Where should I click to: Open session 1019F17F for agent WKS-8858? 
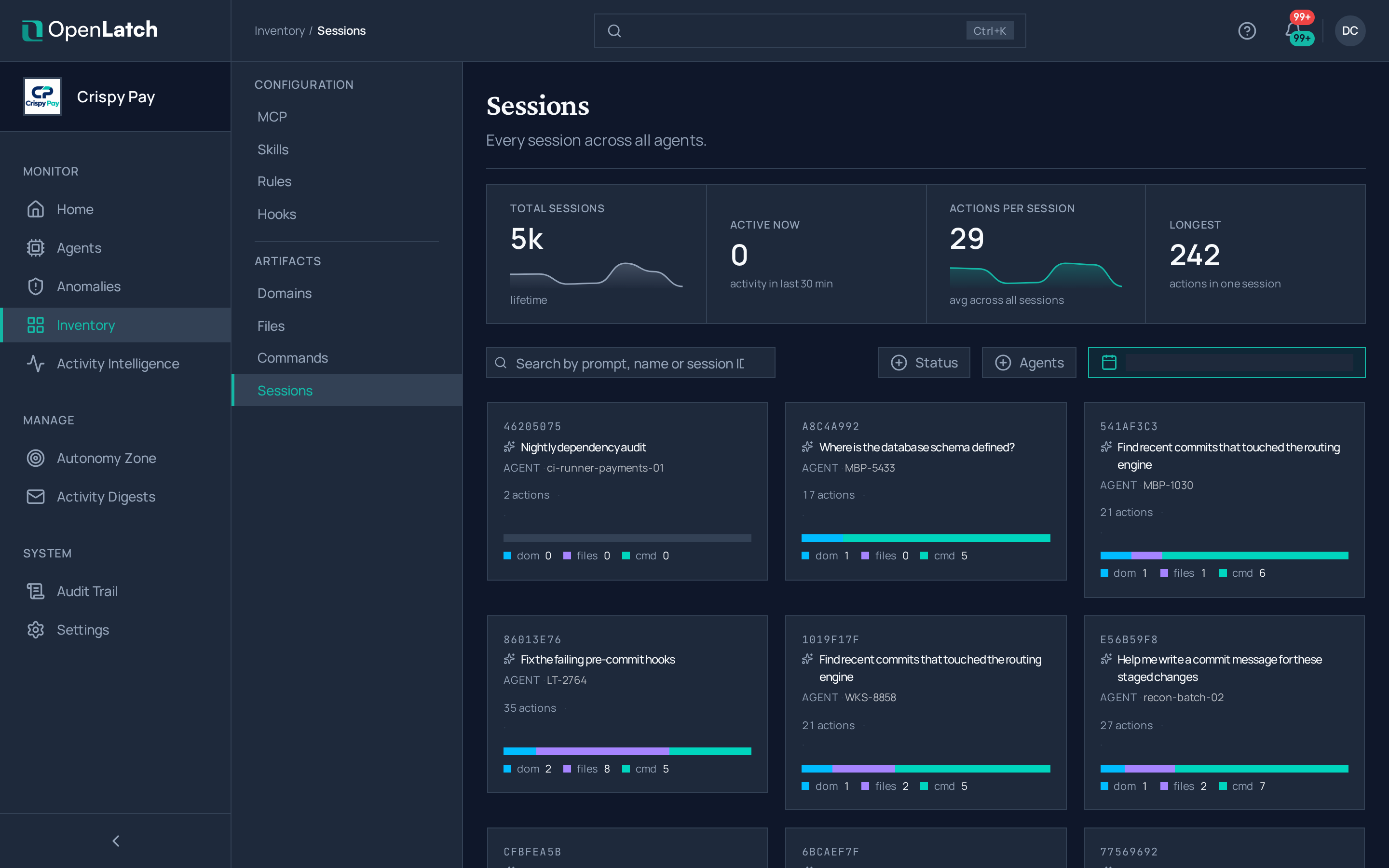click(925, 712)
